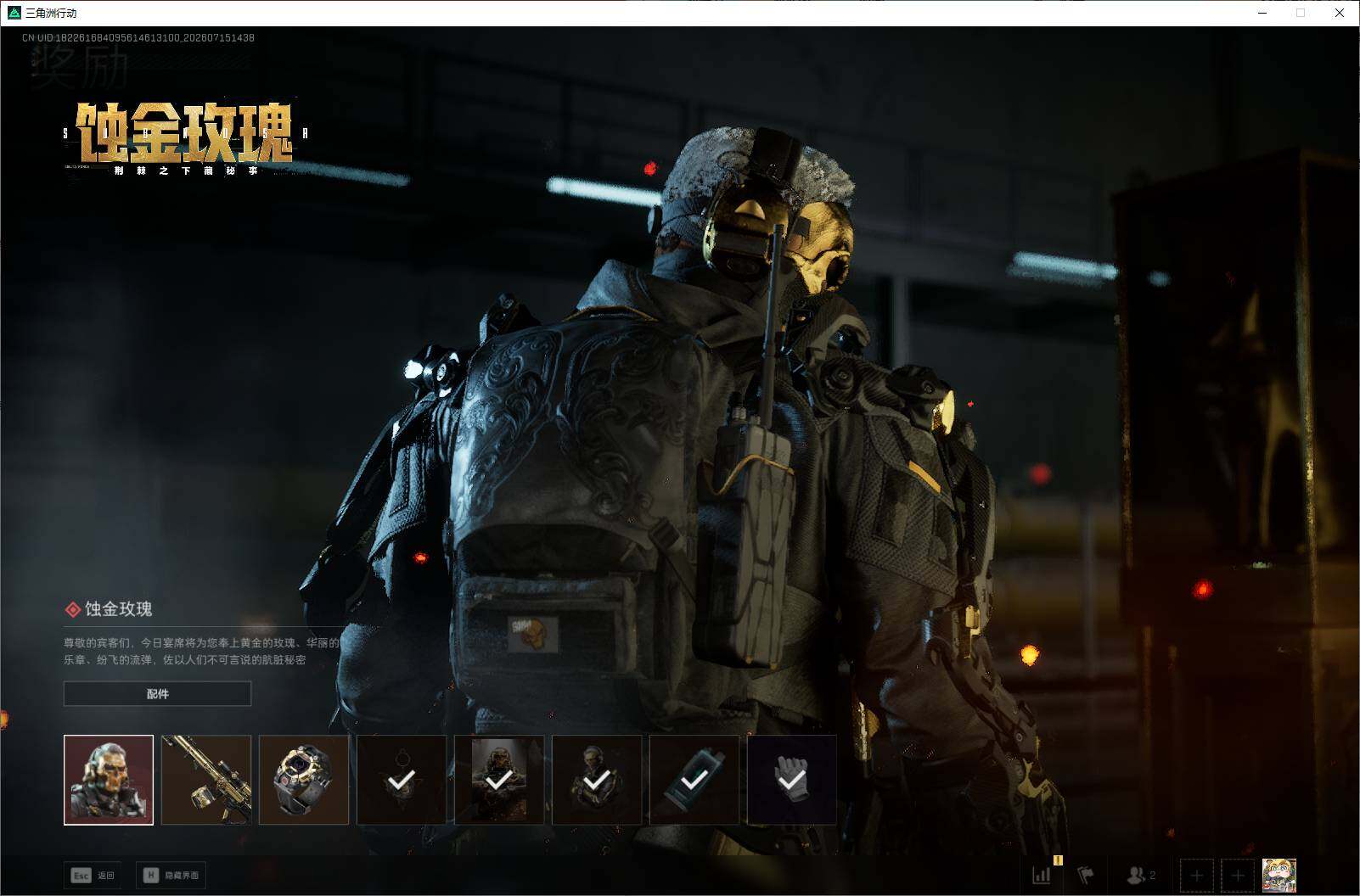
Task: Select the checked operator thumbnail beside the canister
Action: coord(597,780)
